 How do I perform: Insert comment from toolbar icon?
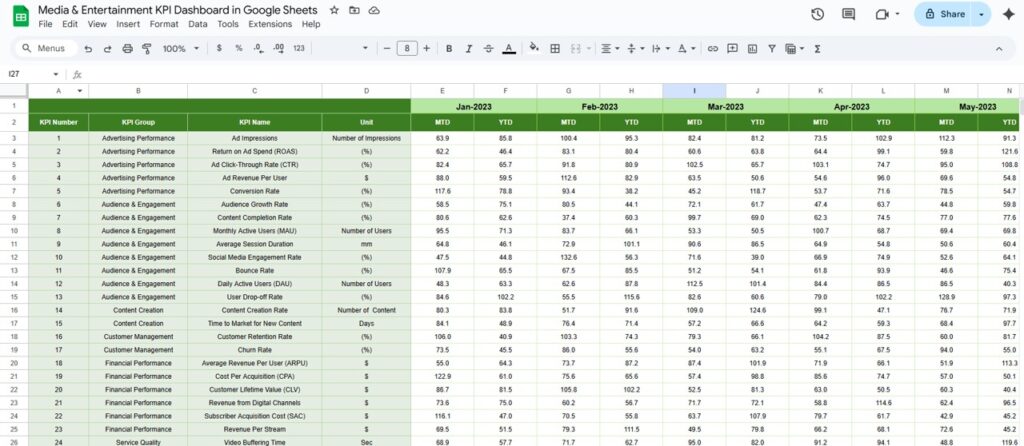coord(733,48)
